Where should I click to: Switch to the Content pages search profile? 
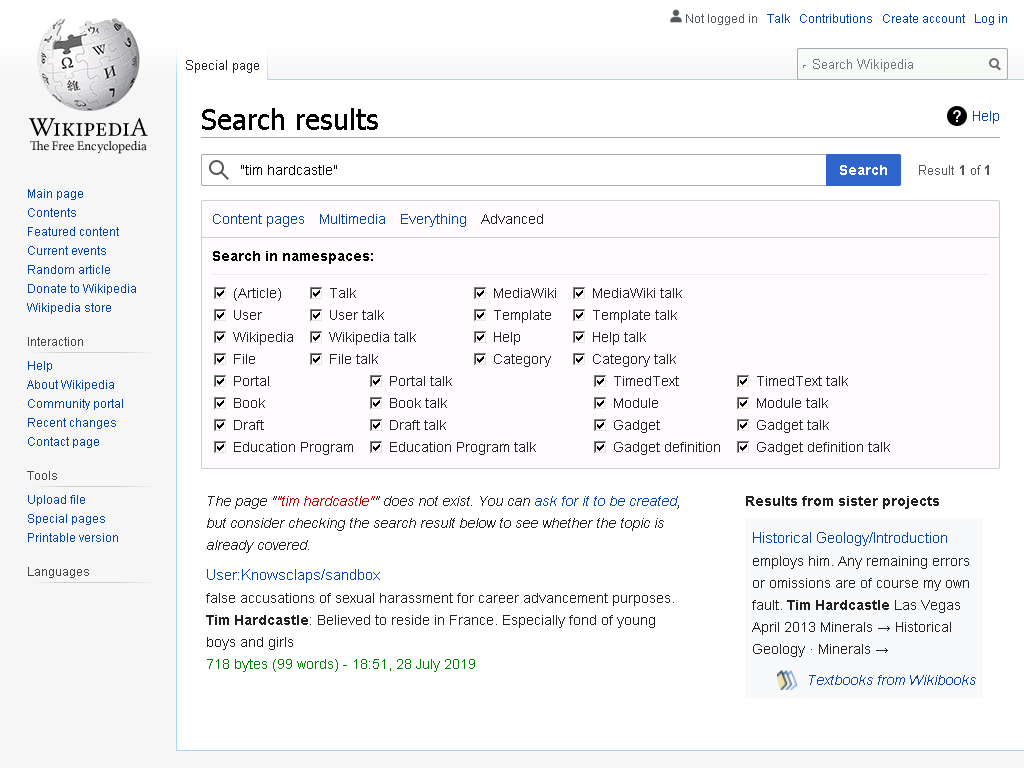(x=259, y=219)
